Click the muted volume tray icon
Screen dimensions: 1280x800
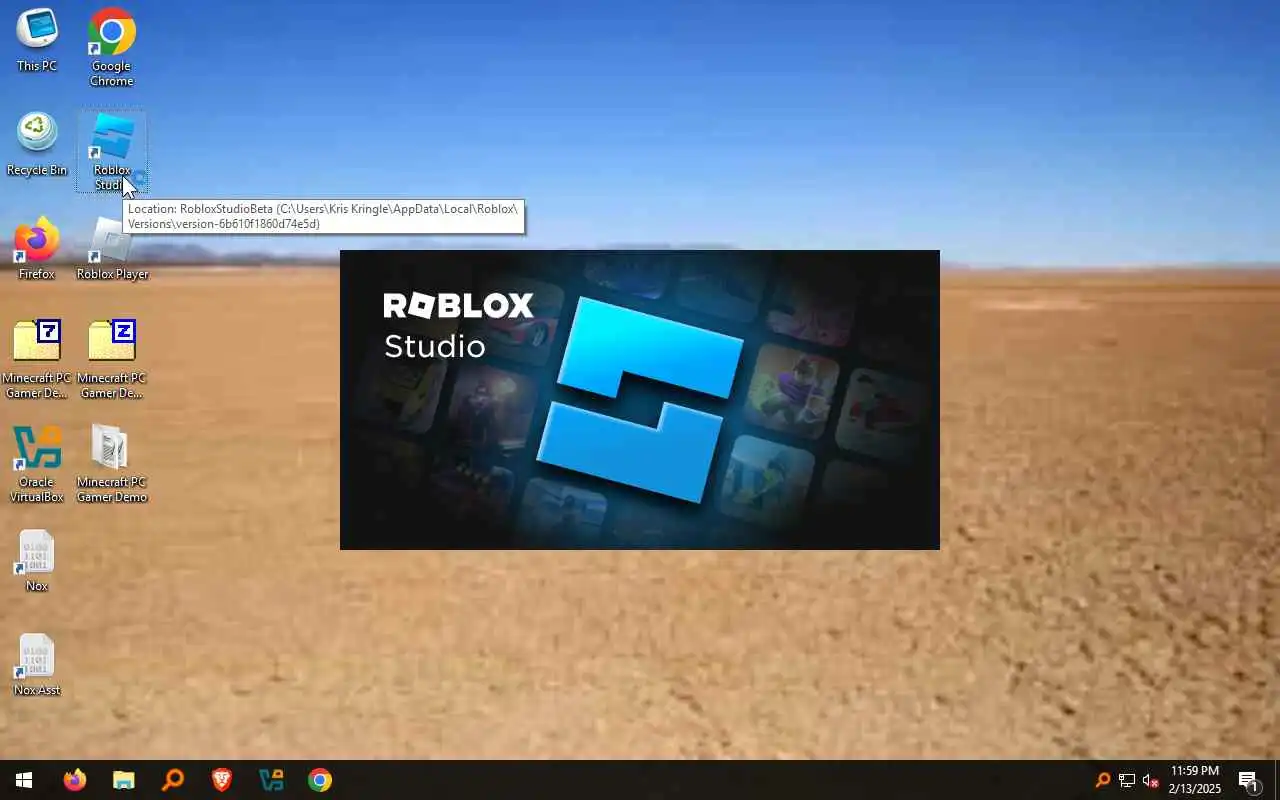coord(1150,780)
